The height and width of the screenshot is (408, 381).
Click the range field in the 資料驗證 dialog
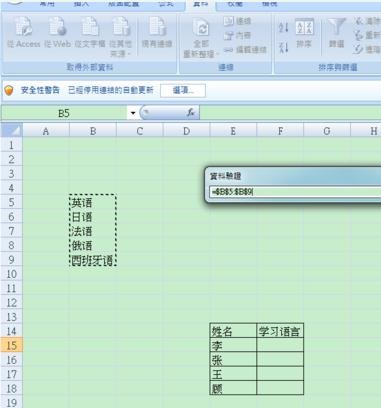point(295,192)
